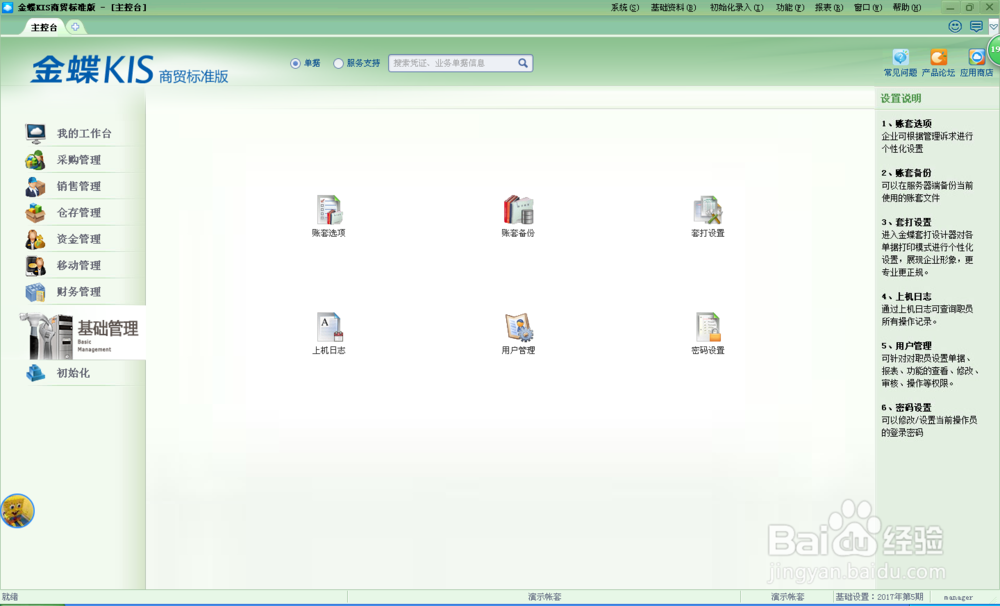The image size is (1000, 606).
Task: Click the cartoon mascot avatar icon
Action: [17, 511]
